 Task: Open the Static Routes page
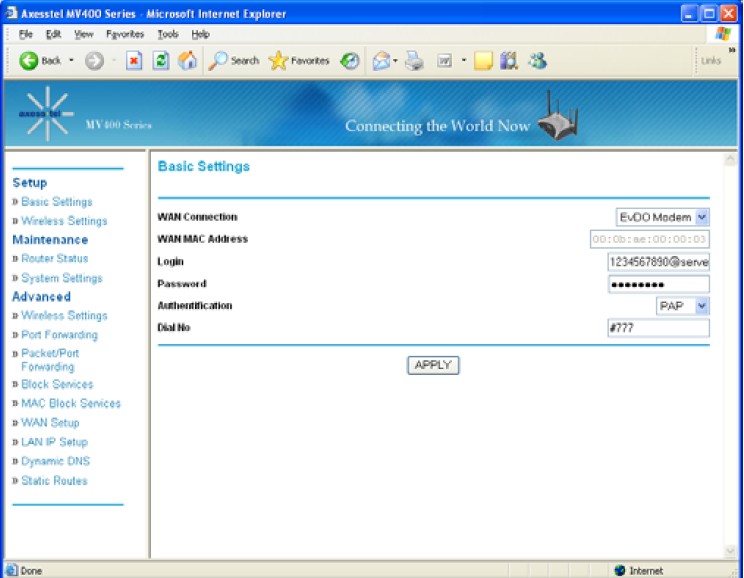(54, 480)
